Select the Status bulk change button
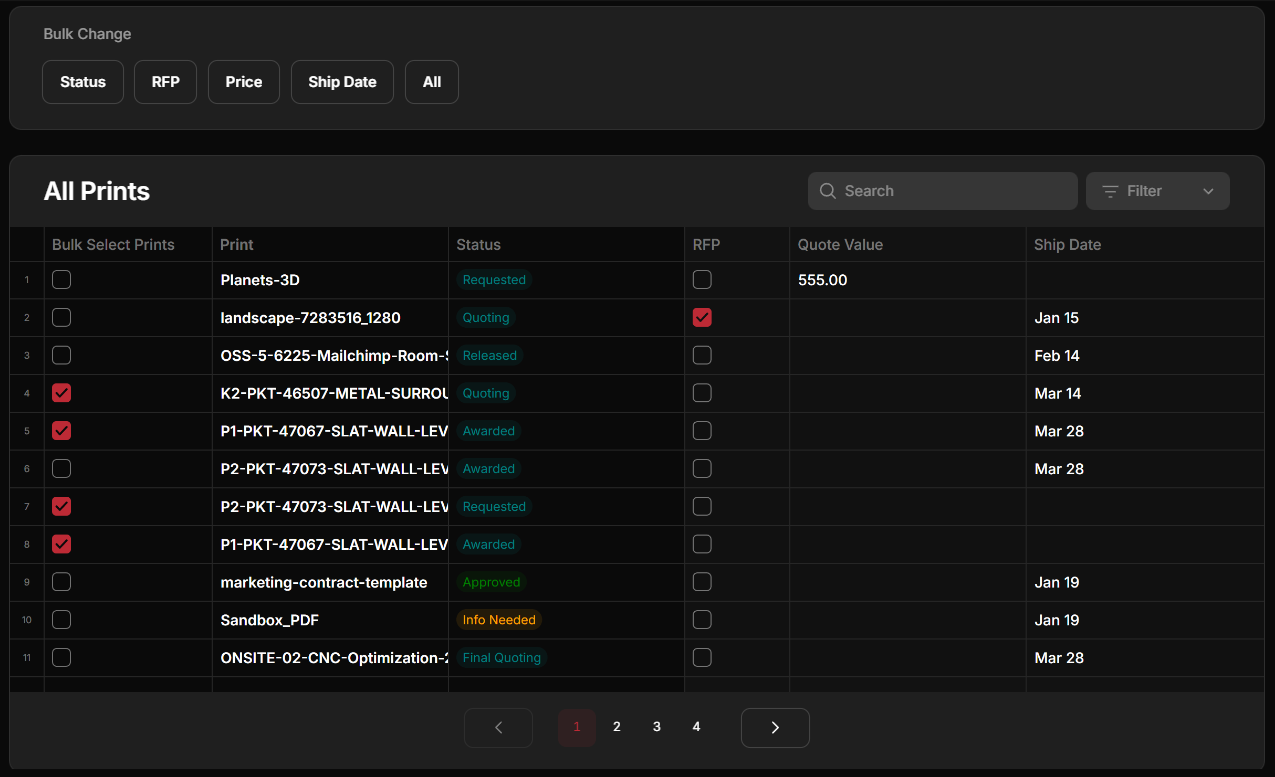The width and height of the screenshot is (1275, 777). click(x=82, y=81)
